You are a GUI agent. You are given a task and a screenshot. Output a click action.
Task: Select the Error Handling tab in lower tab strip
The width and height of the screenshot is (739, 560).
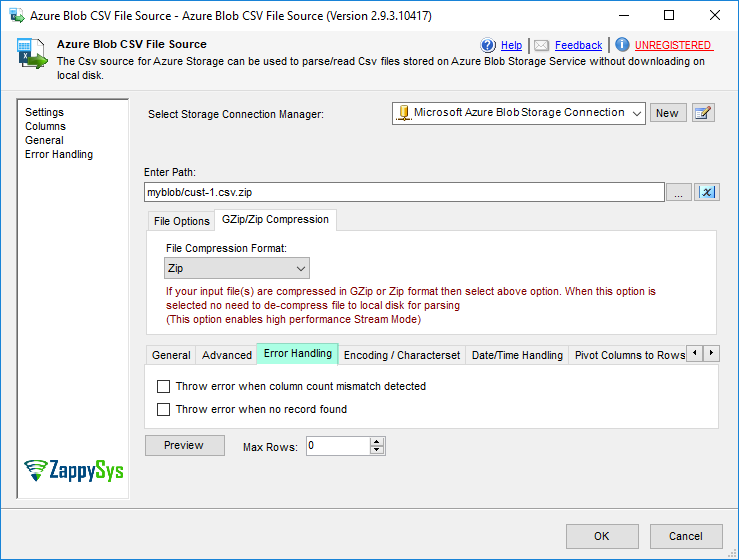297,354
